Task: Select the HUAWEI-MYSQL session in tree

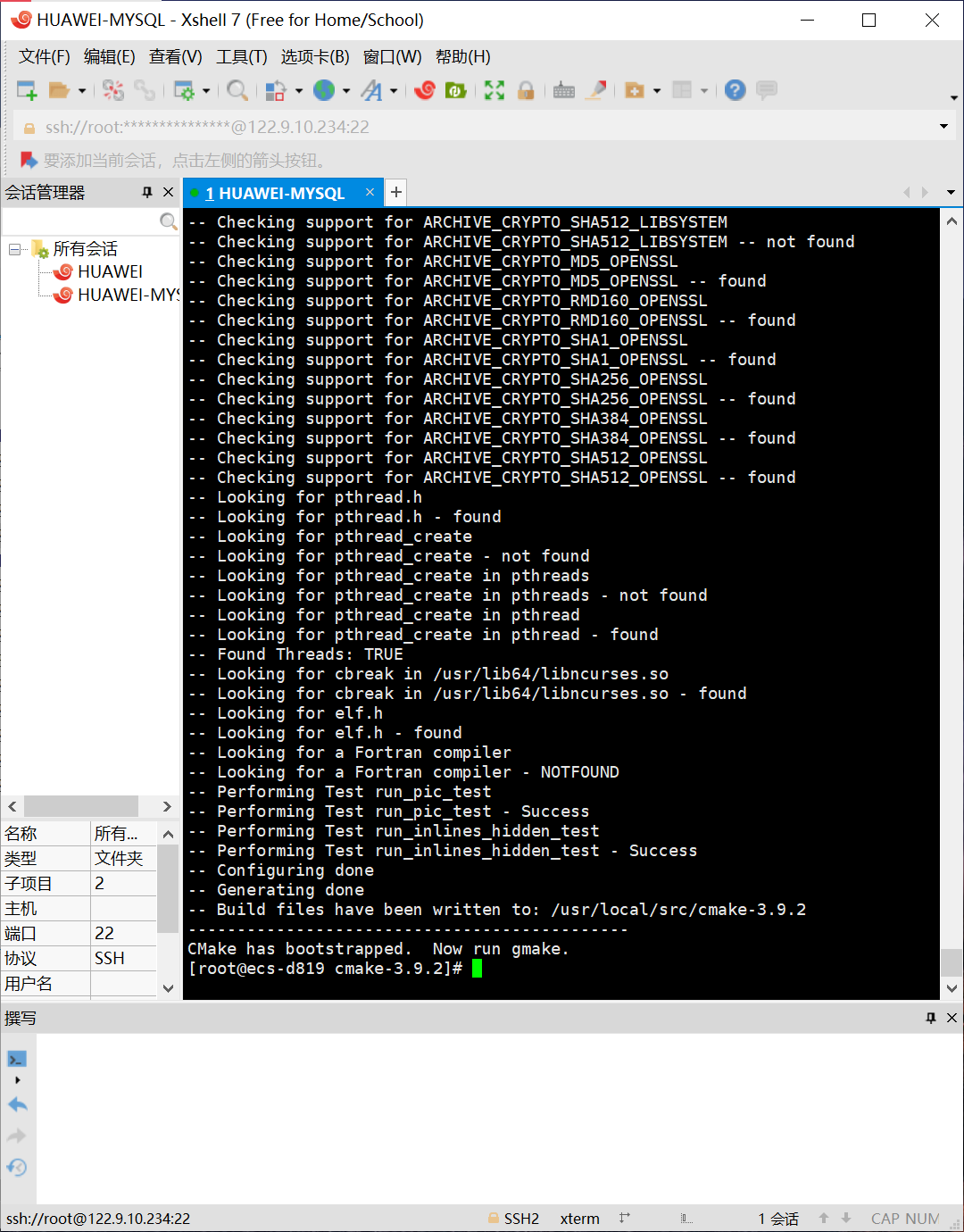Action: coord(129,295)
